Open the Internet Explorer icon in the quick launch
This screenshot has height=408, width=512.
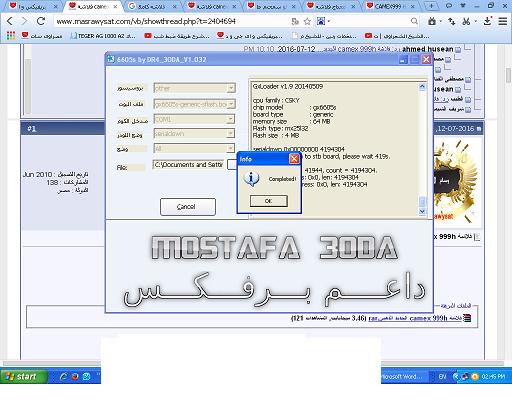[63, 377]
